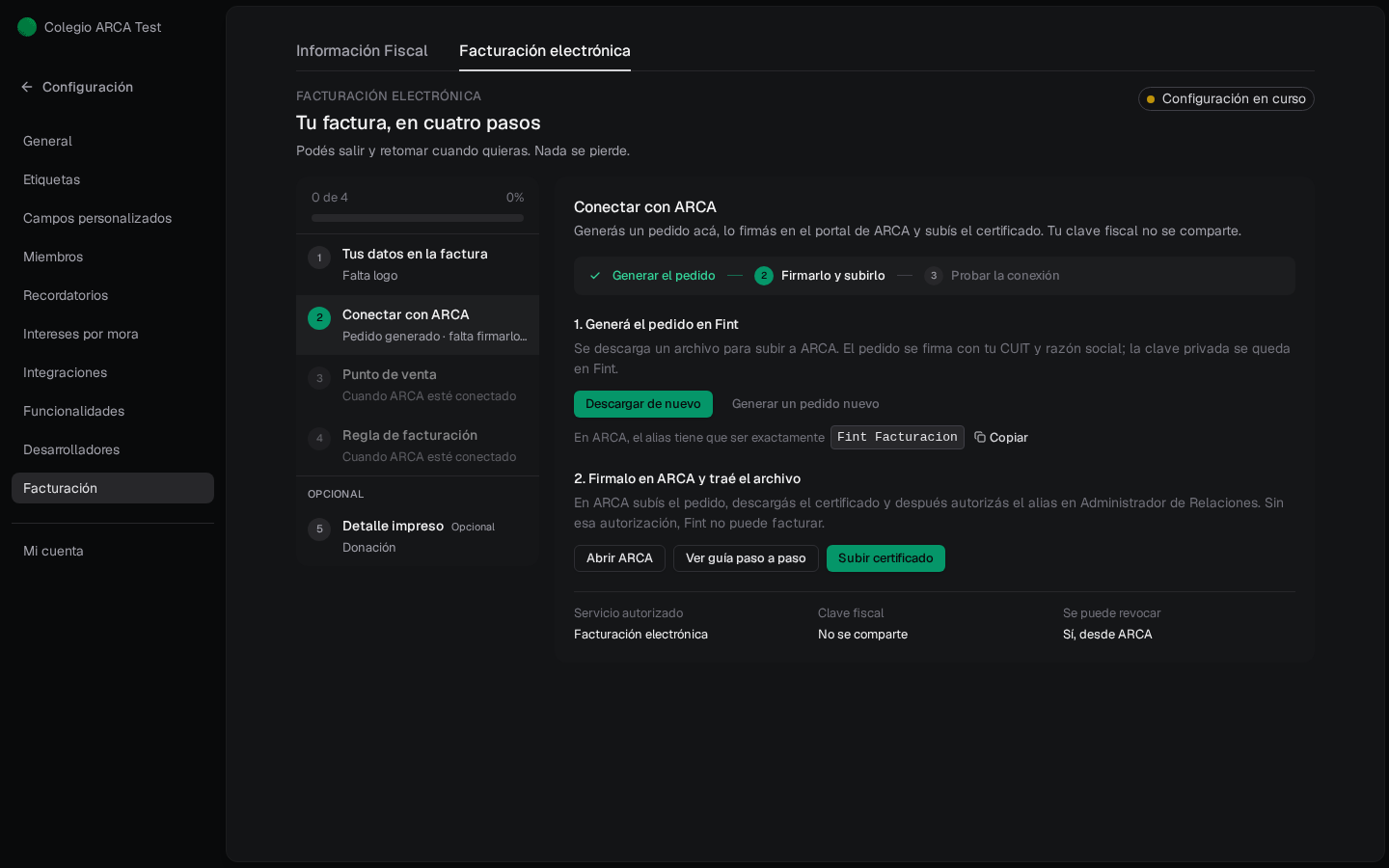Go to Campos personalizados

click(x=113, y=218)
